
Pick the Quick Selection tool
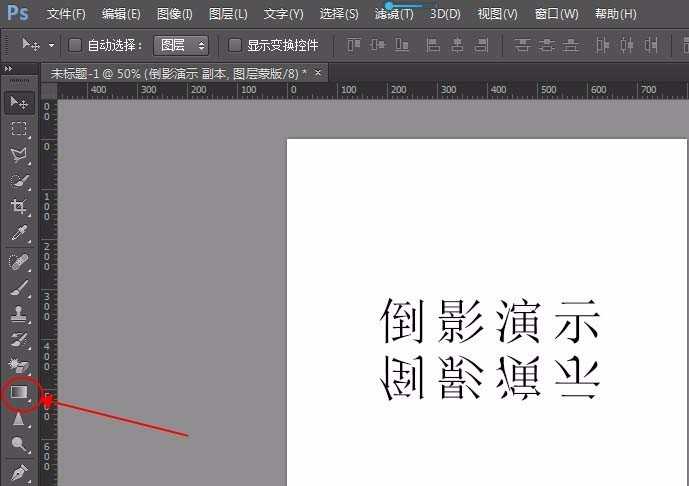point(19,181)
